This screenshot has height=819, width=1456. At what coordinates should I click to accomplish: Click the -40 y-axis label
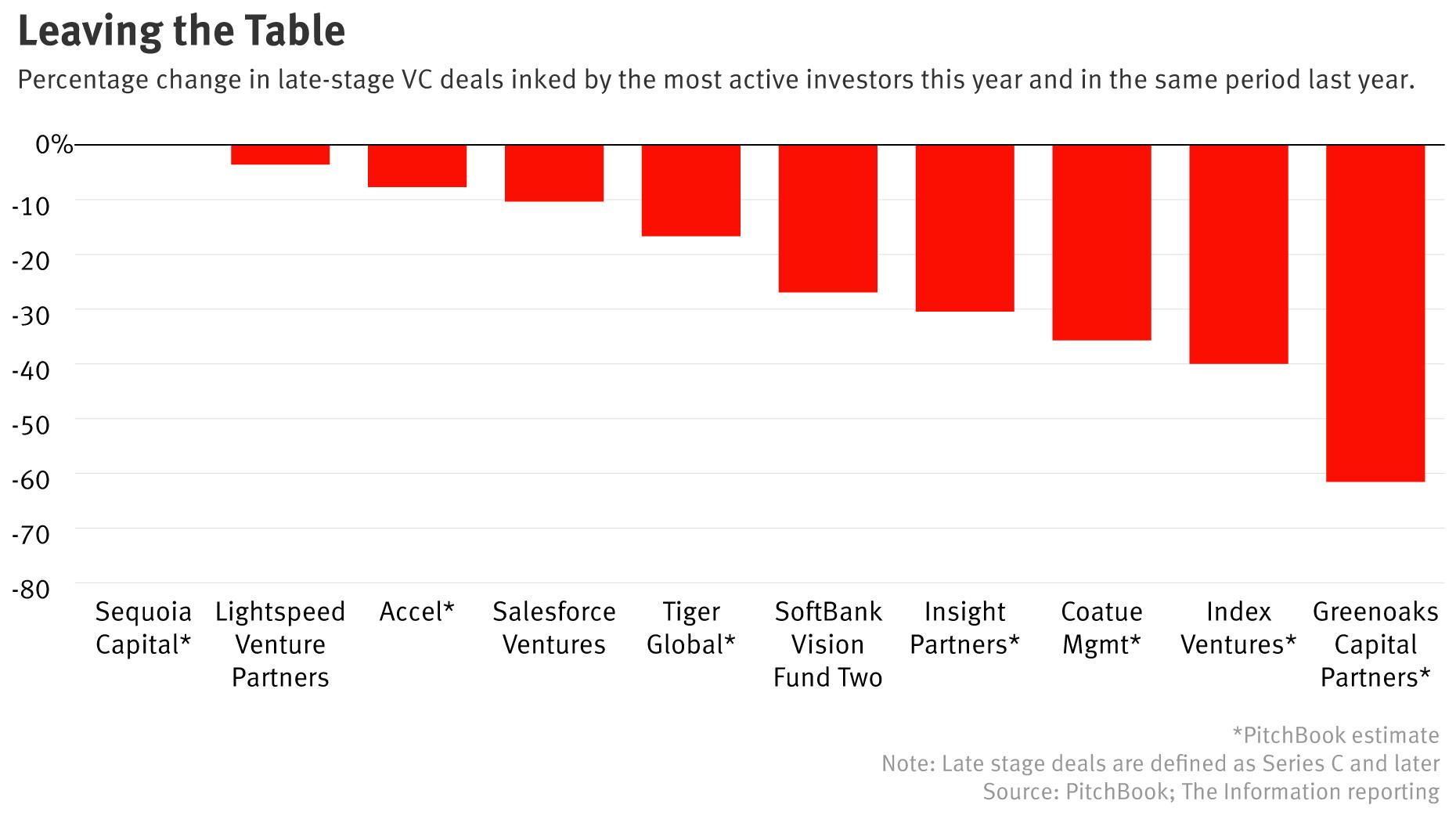click(x=31, y=370)
